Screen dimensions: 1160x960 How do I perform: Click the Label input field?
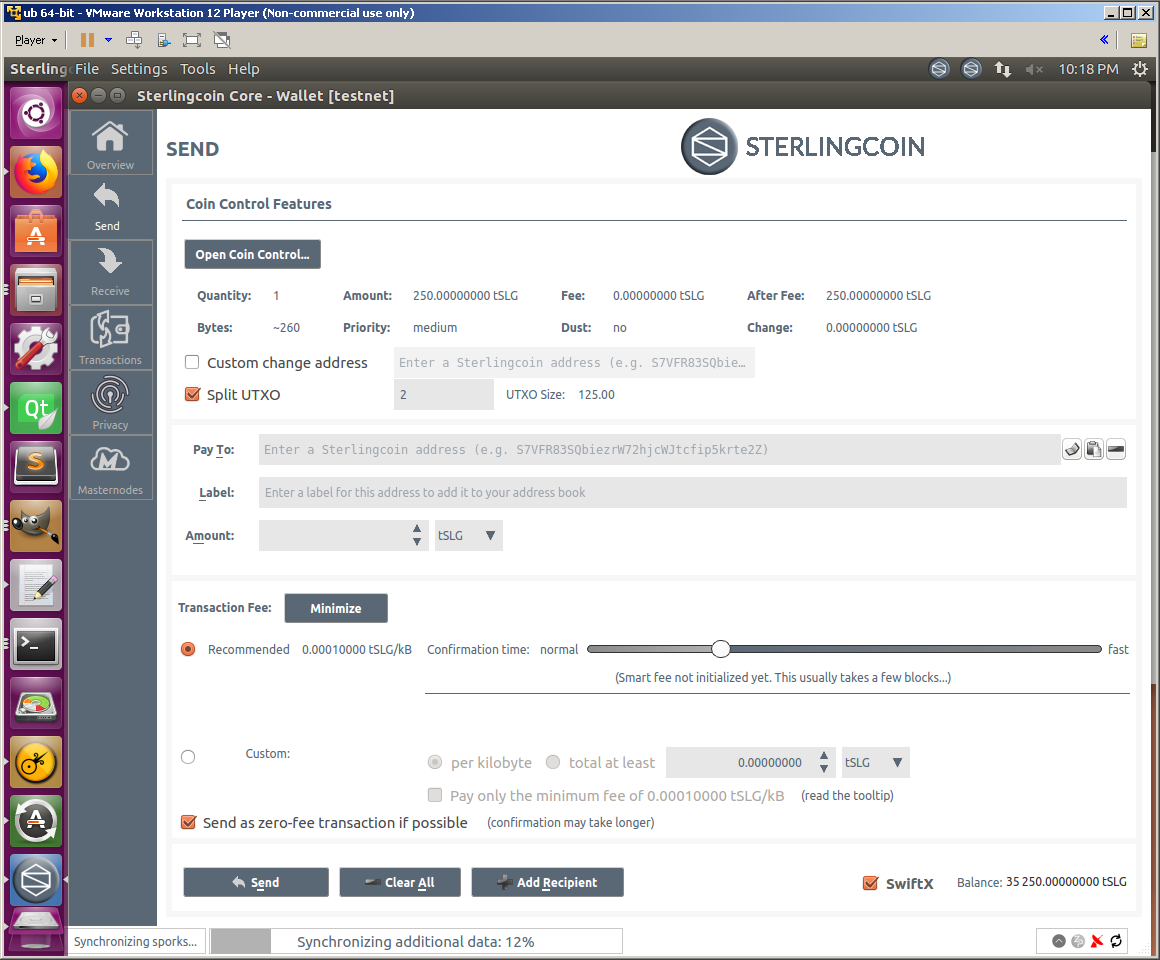coord(692,493)
